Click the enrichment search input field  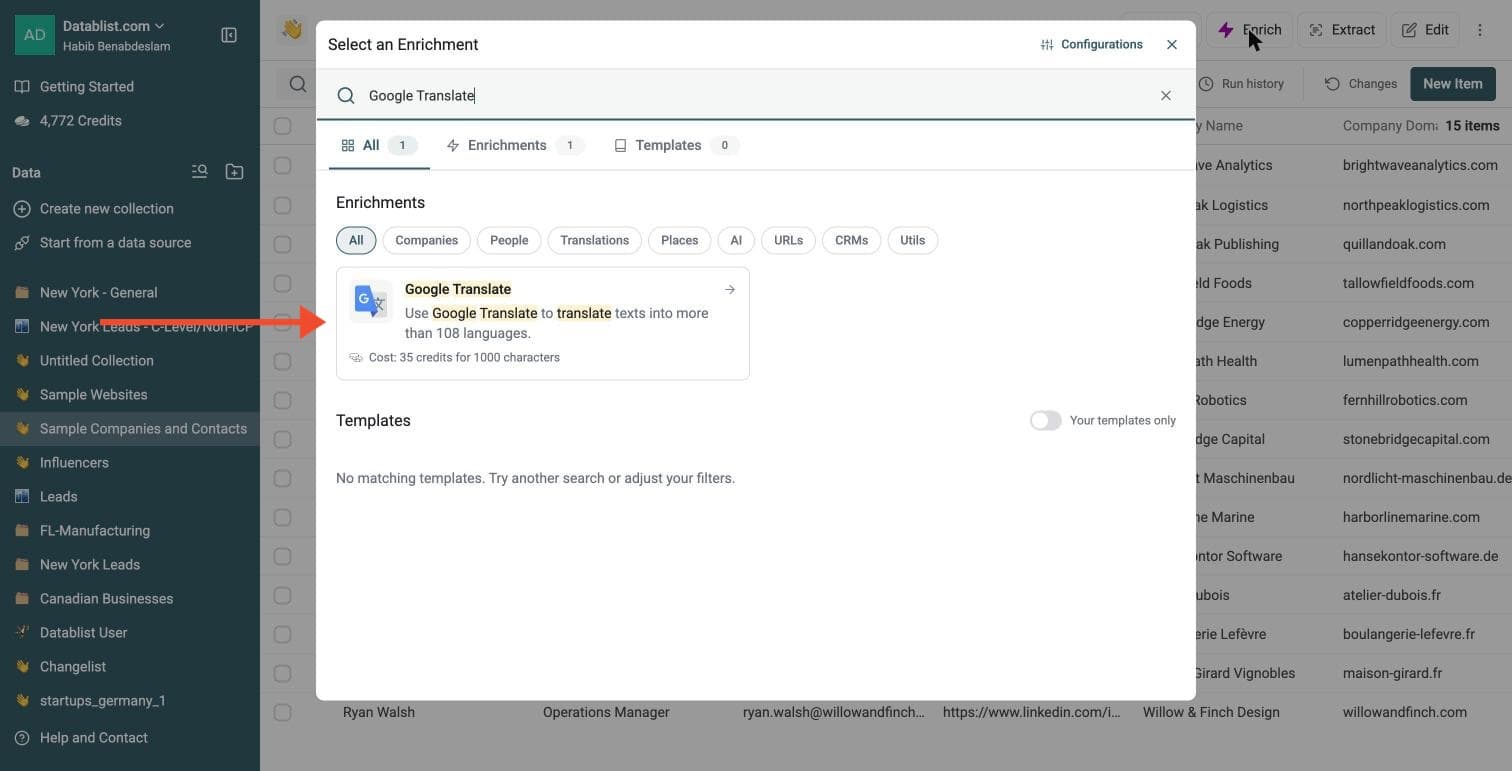click(x=755, y=95)
